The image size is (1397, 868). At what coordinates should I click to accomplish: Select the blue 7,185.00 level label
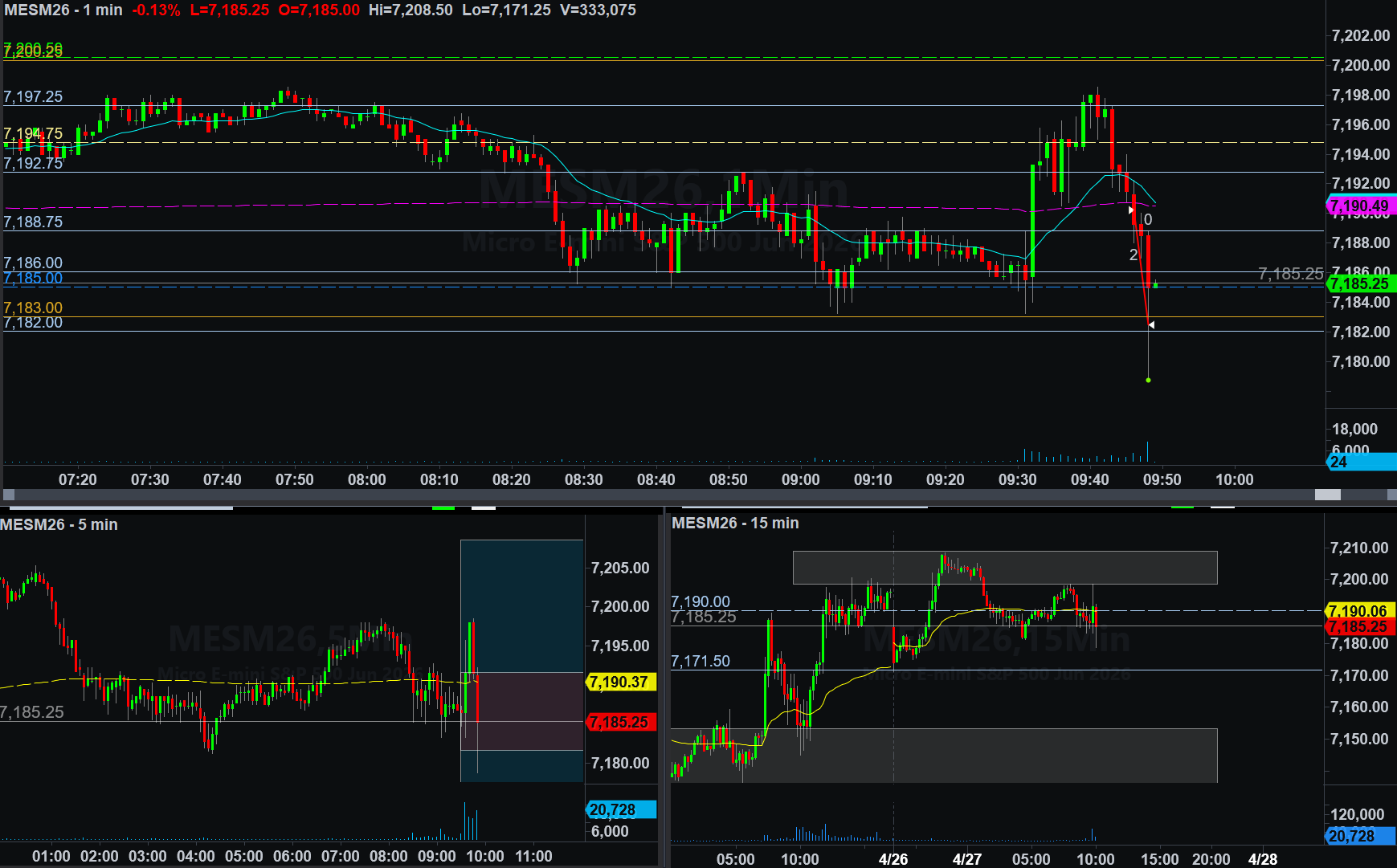coord(33,279)
